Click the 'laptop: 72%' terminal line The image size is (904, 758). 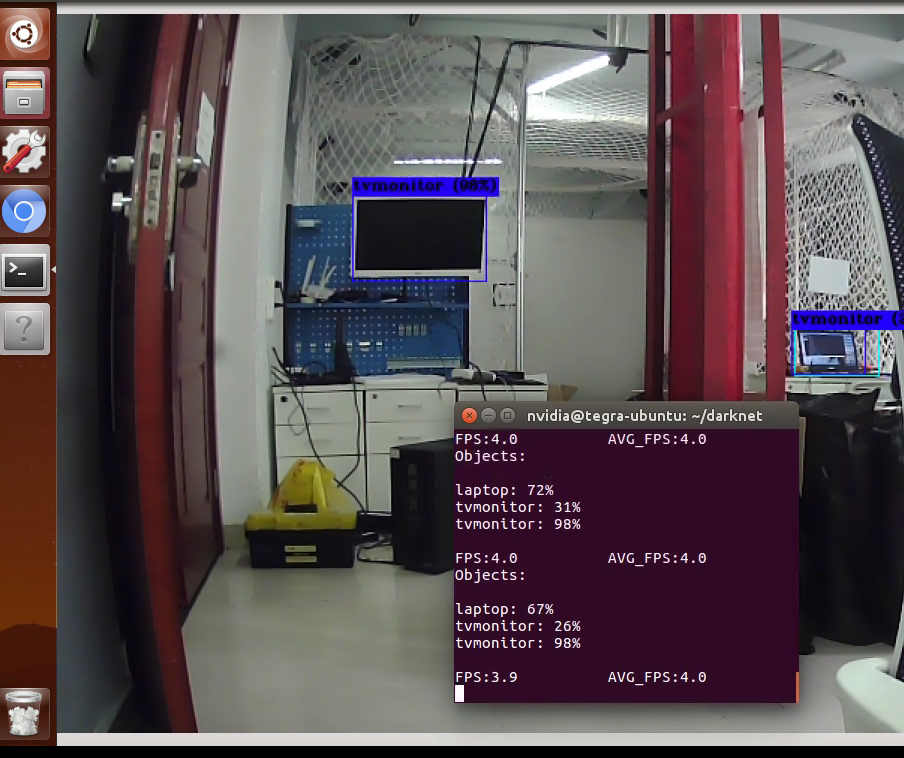(504, 491)
